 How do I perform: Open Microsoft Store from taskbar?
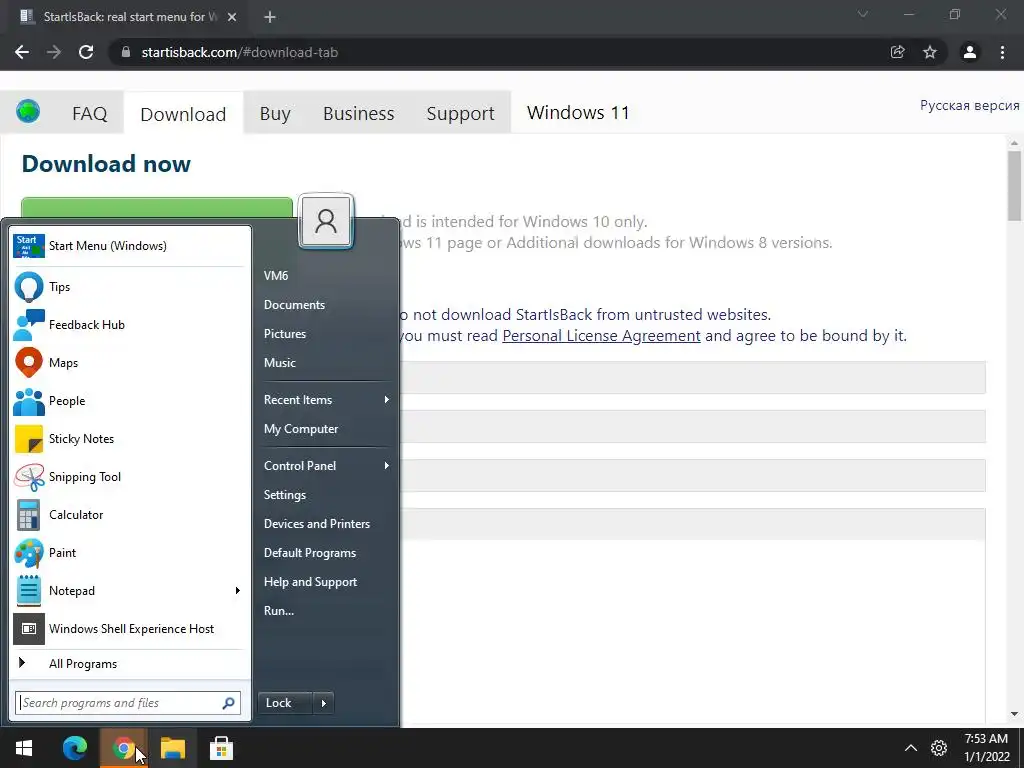pos(221,748)
